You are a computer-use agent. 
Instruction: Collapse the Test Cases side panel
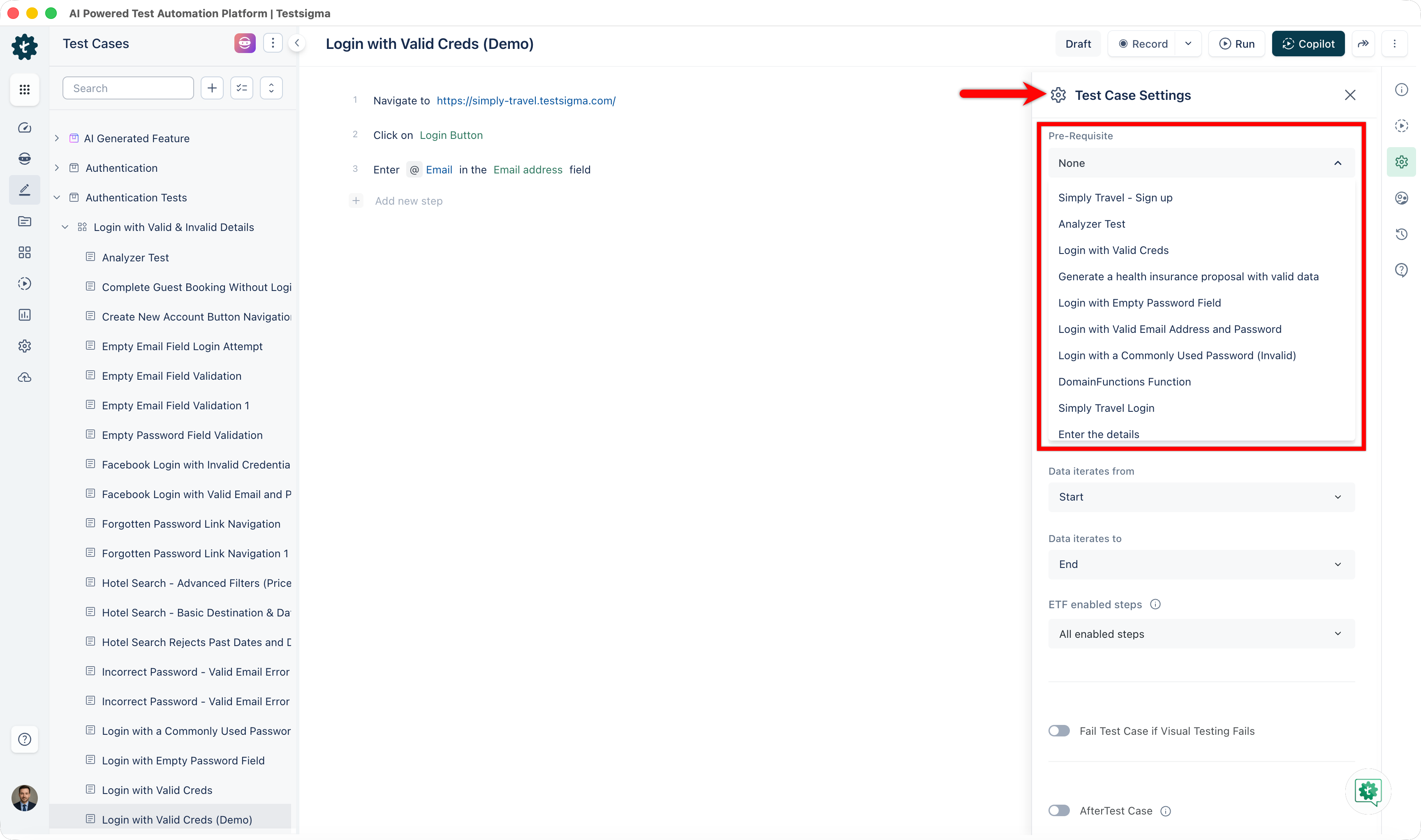click(297, 43)
